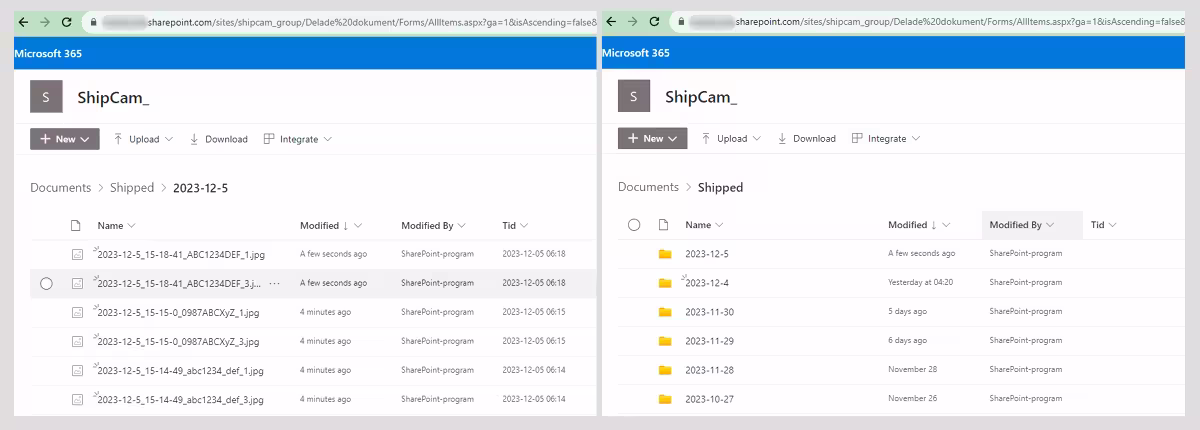Click forward arrow in right browser window
Screen dimensions: 1200x430
point(633,21)
